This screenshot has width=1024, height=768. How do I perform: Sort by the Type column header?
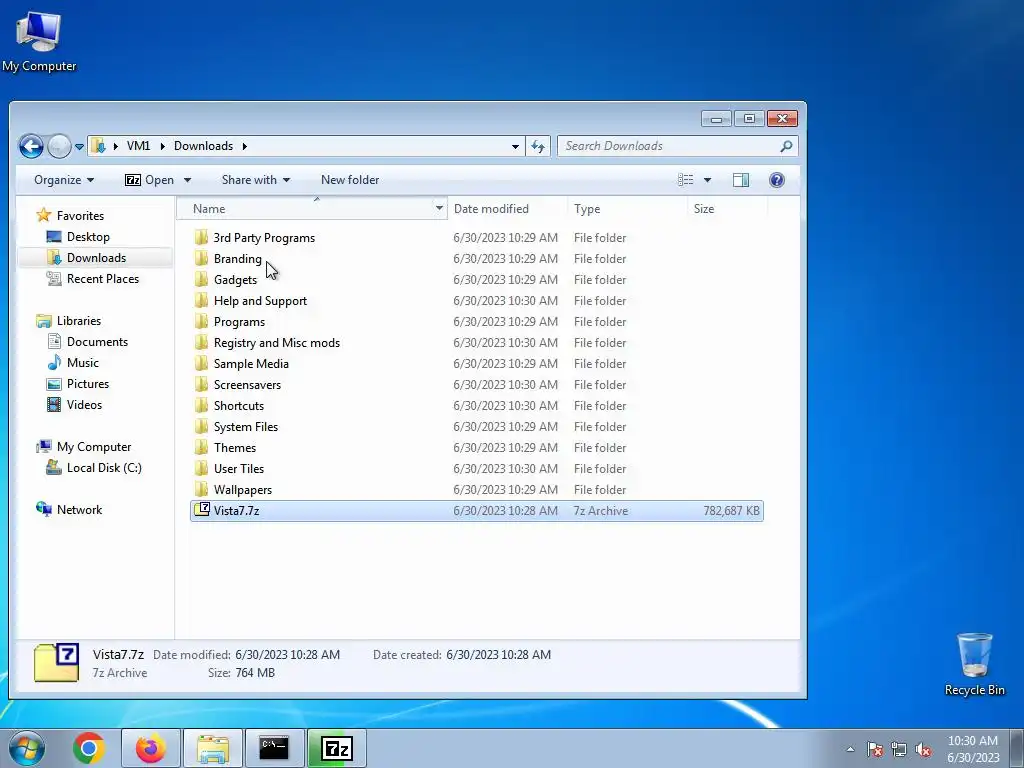[x=627, y=209]
